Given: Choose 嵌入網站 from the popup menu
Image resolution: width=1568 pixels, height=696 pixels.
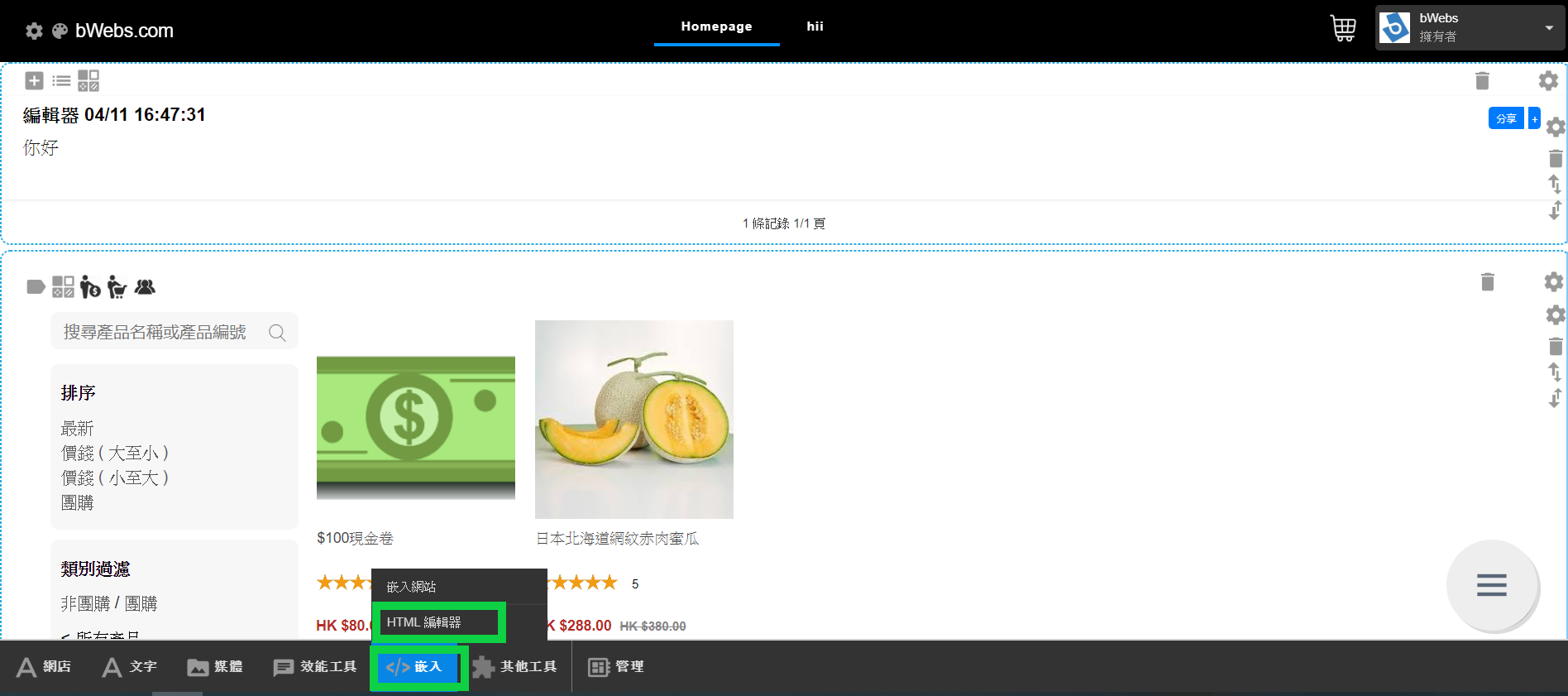Looking at the screenshot, I should [412, 587].
